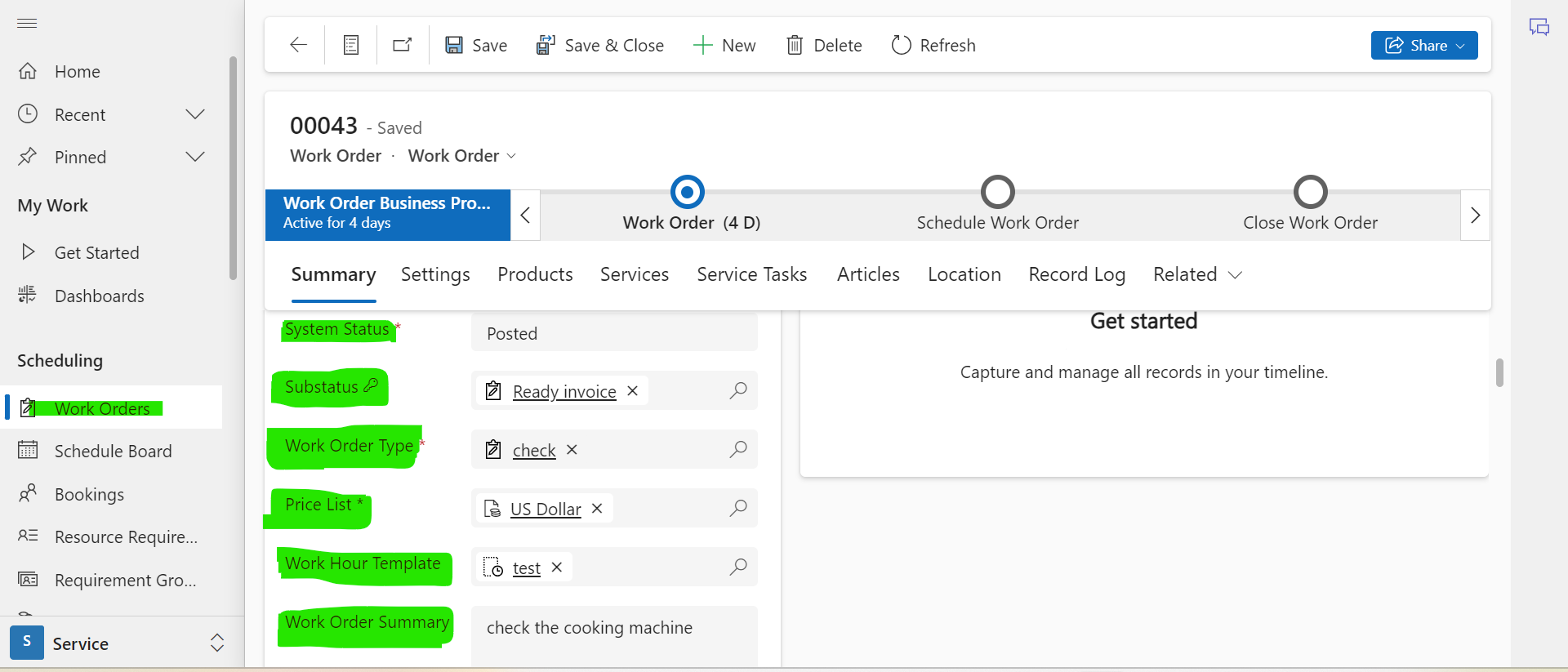
Task: Click the System Status Posted field
Action: click(614, 333)
